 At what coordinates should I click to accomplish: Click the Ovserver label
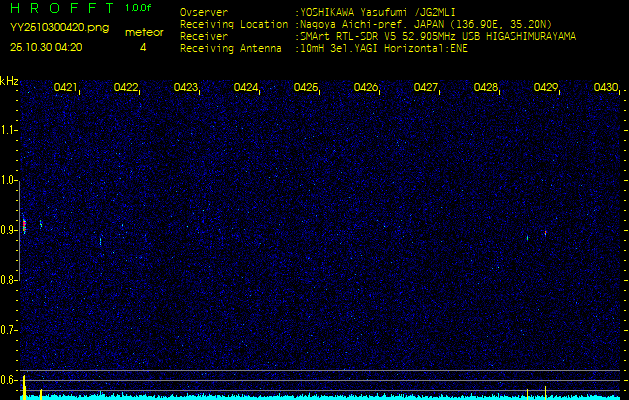click(x=204, y=12)
